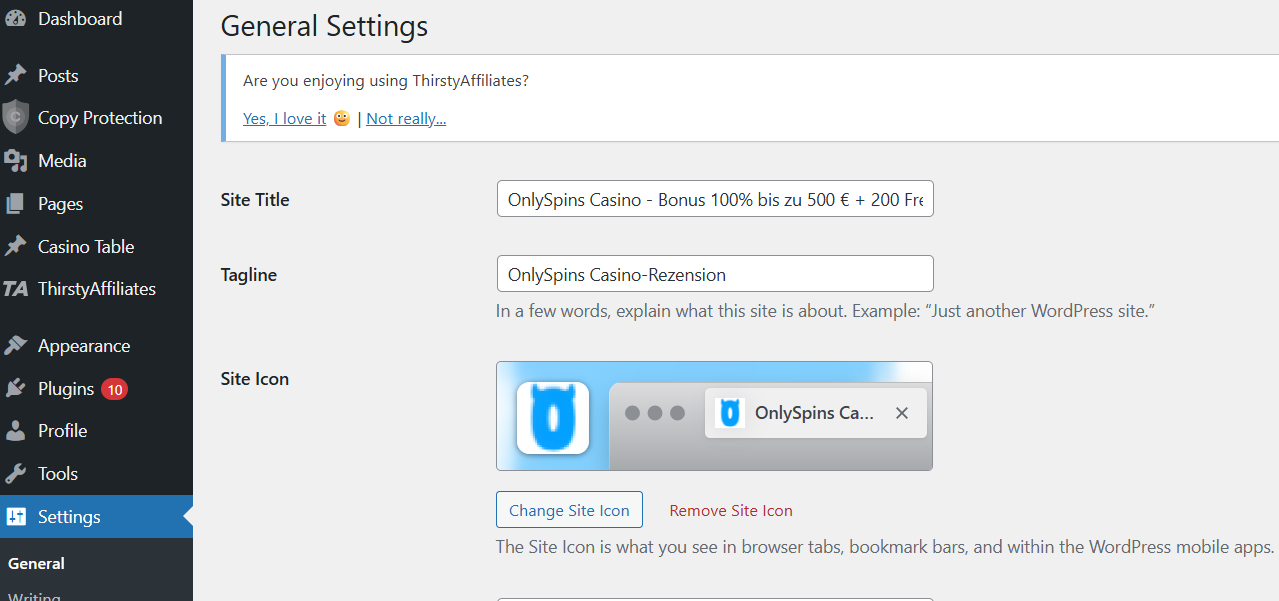This screenshot has height=601, width=1279.
Task: Click the Plugins update count badge
Action: tap(114, 389)
